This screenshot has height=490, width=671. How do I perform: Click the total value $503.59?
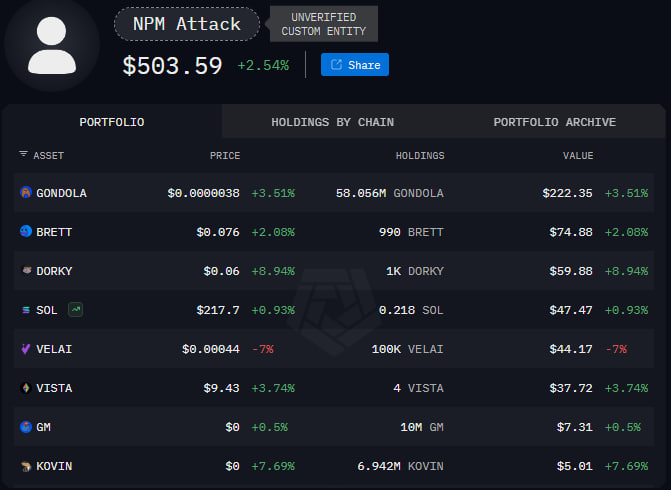pyautogui.click(x=172, y=65)
